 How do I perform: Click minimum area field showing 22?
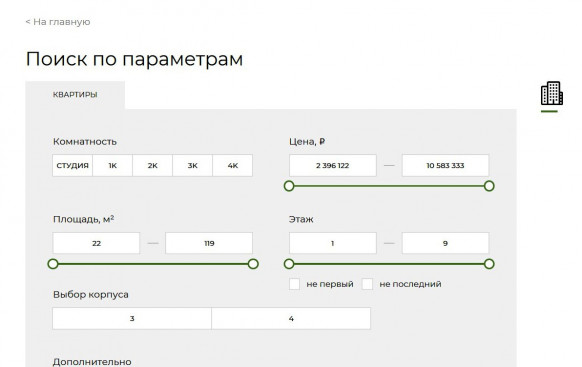pyautogui.click(x=97, y=243)
